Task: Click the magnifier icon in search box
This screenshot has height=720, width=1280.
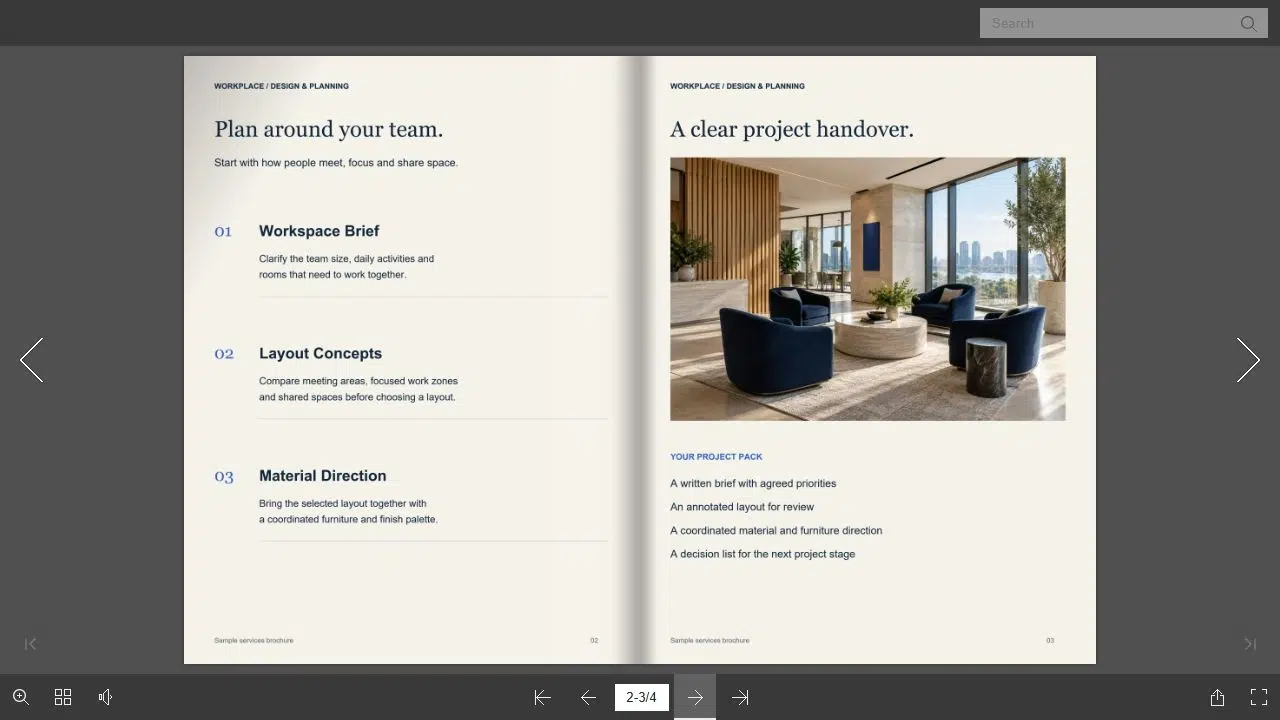Action: tap(1248, 23)
